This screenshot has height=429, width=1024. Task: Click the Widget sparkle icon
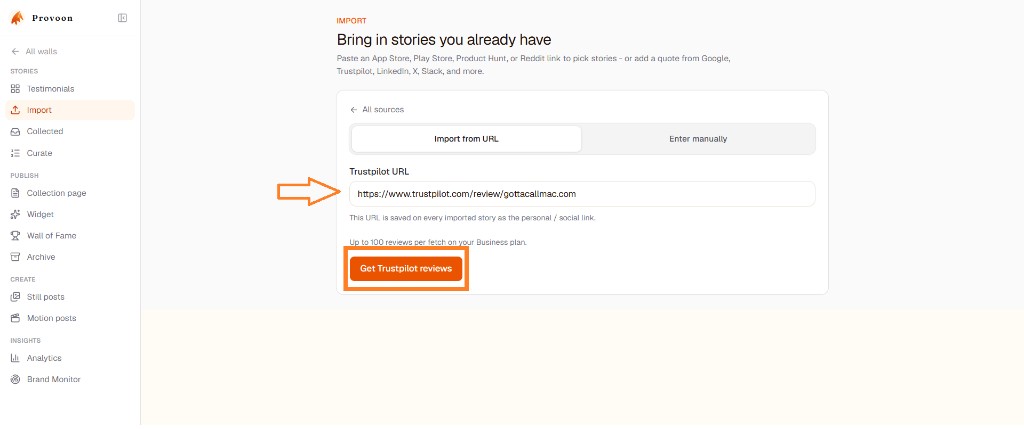pyautogui.click(x=16, y=214)
